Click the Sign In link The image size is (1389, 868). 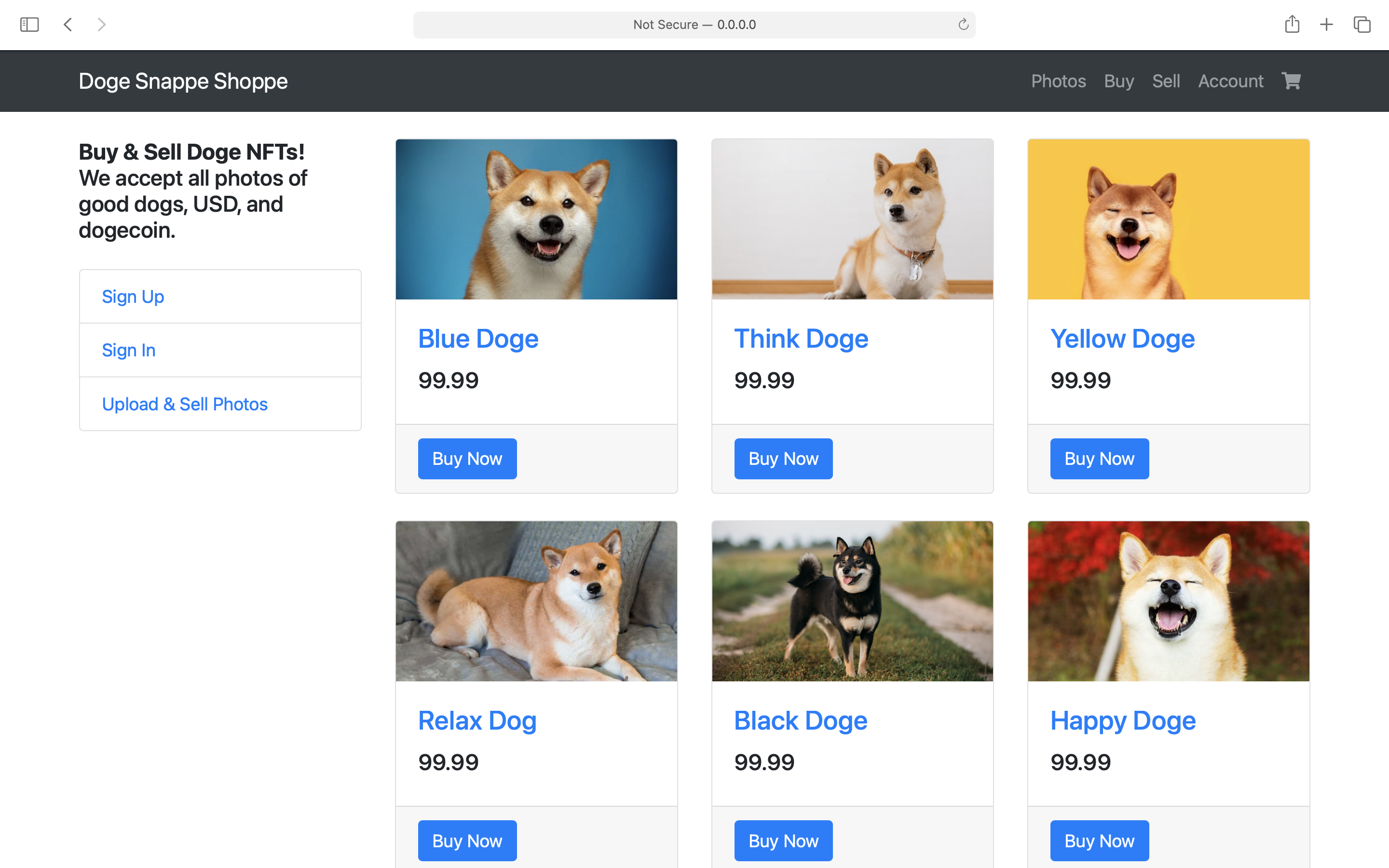[x=129, y=350]
